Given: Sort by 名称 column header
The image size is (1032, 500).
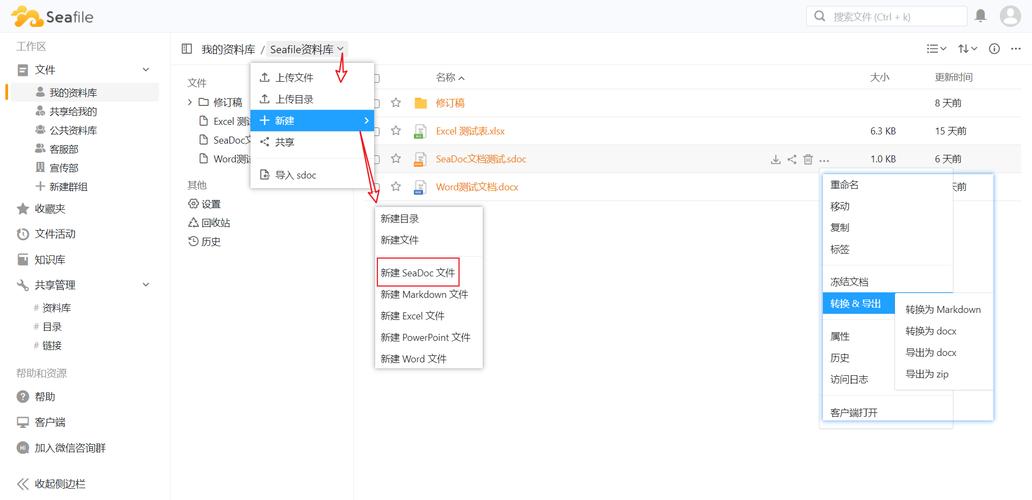Looking at the screenshot, I should (450, 78).
